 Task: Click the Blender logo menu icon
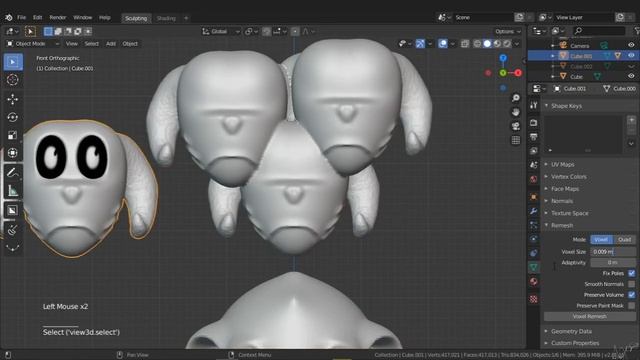click(x=9, y=18)
